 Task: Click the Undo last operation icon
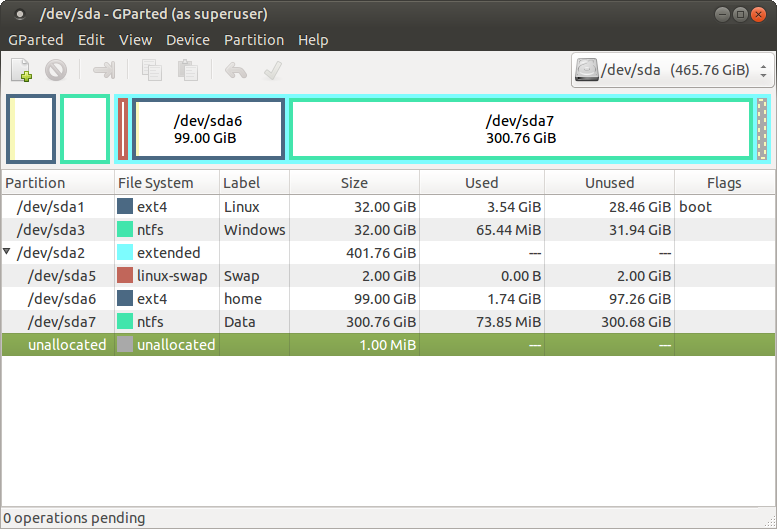236,70
